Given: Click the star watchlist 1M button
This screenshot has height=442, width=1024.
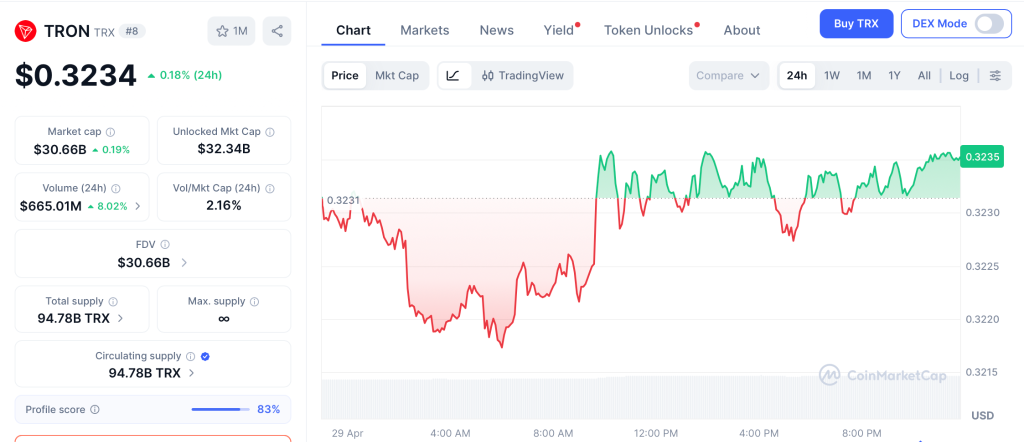Looking at the screenshot, I should [x=231, y=31].
